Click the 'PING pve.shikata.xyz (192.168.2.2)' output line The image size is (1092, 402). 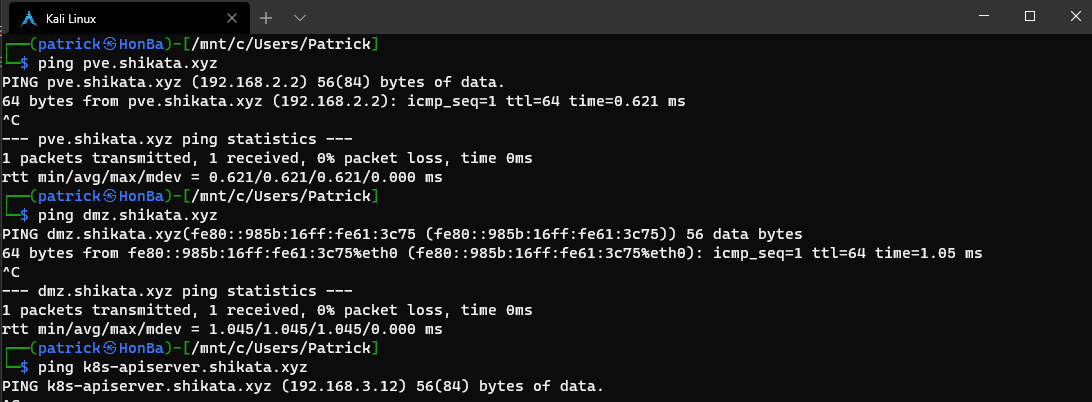tap(253, 82)
